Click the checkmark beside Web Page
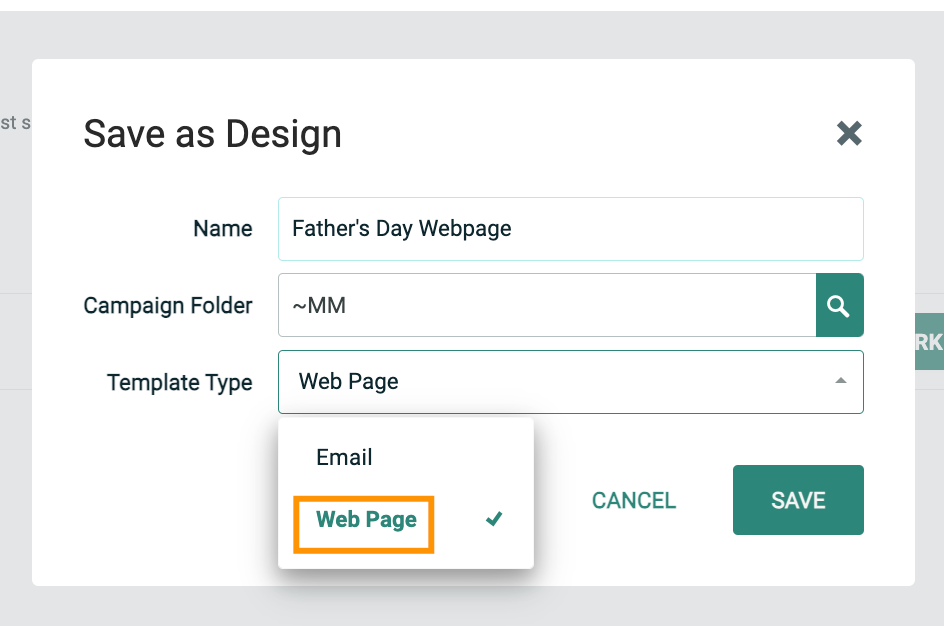 [493, 519]
